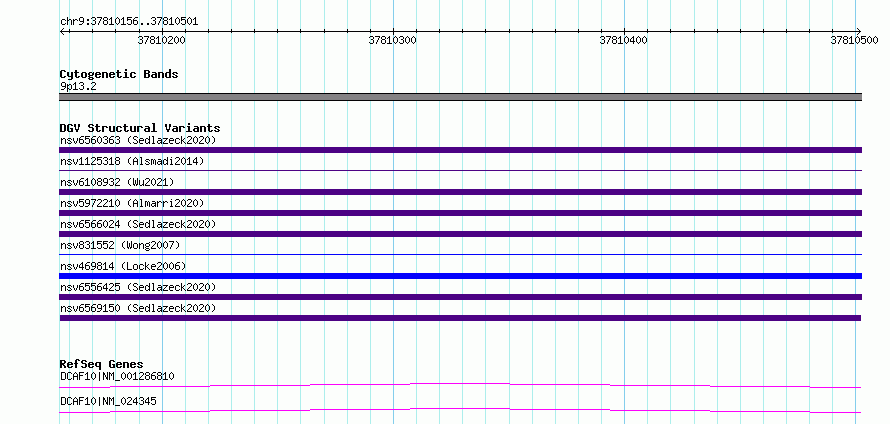This screenshot has height=424, width=890.
Task: Select the RefSeq Genes track title
Action: coord(102,364)
